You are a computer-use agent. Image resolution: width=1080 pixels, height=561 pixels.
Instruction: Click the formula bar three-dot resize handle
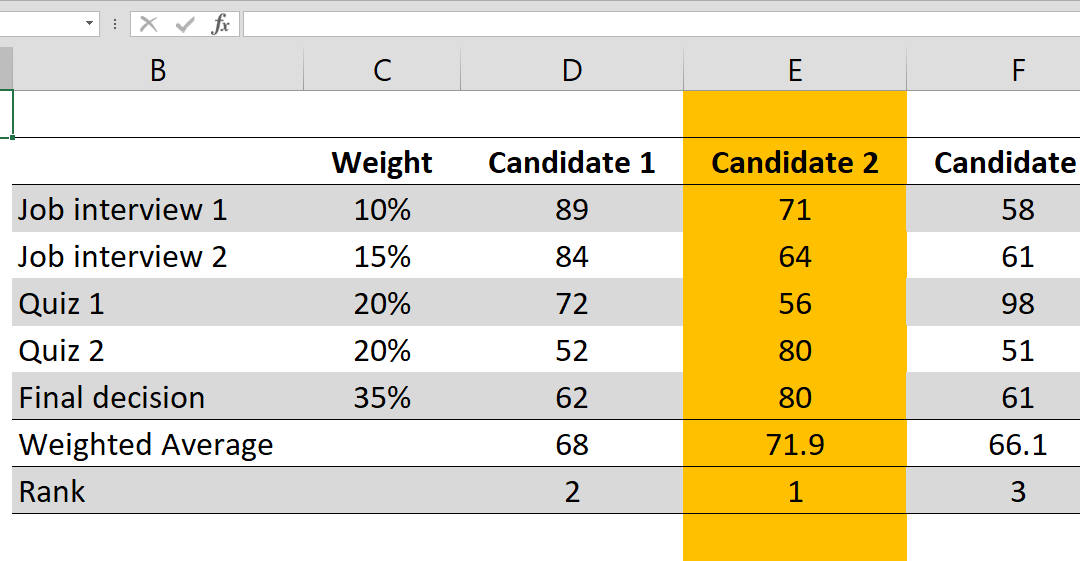tap(114, 25)
